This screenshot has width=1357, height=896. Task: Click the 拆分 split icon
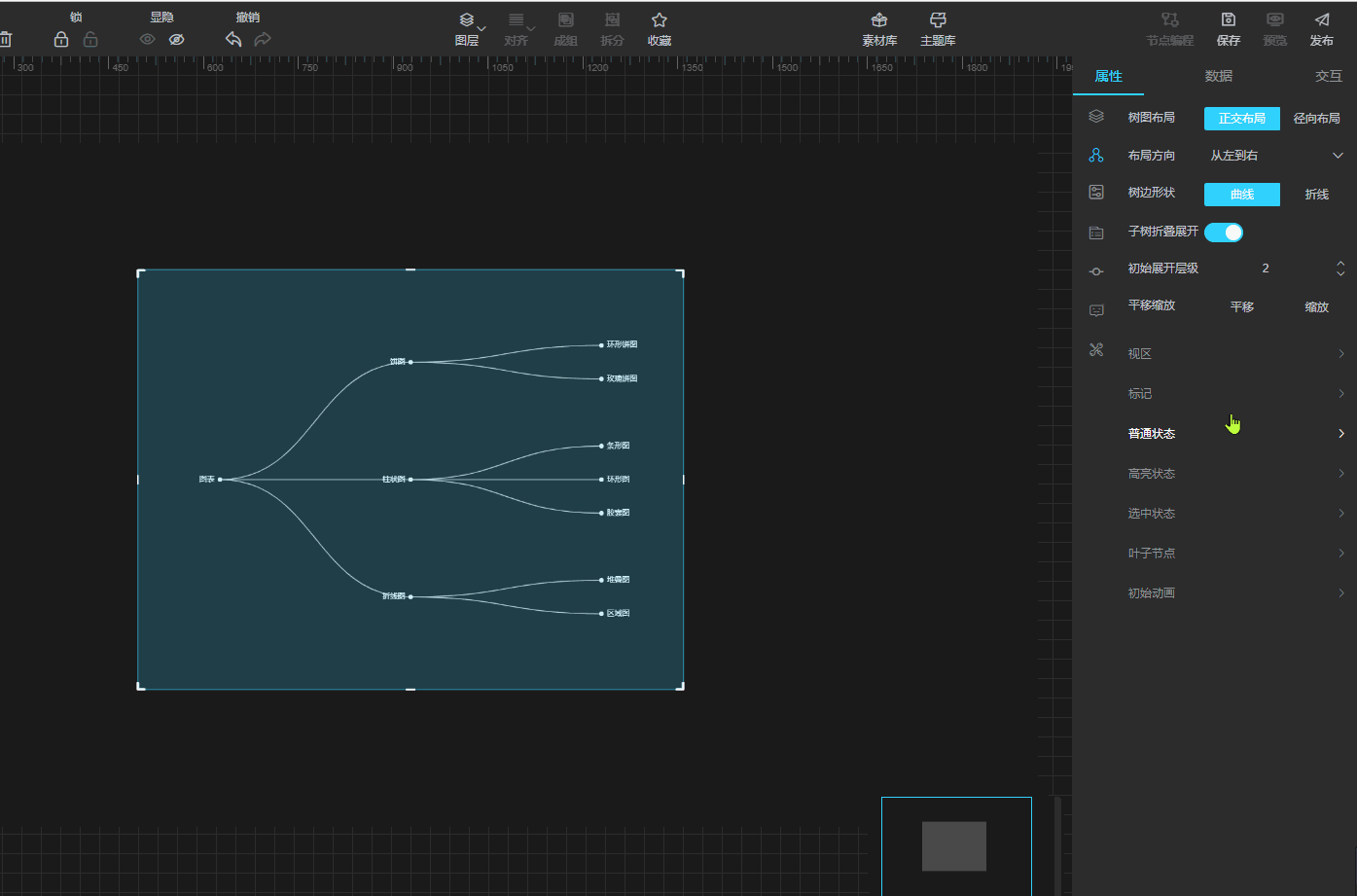coord(612,29)
